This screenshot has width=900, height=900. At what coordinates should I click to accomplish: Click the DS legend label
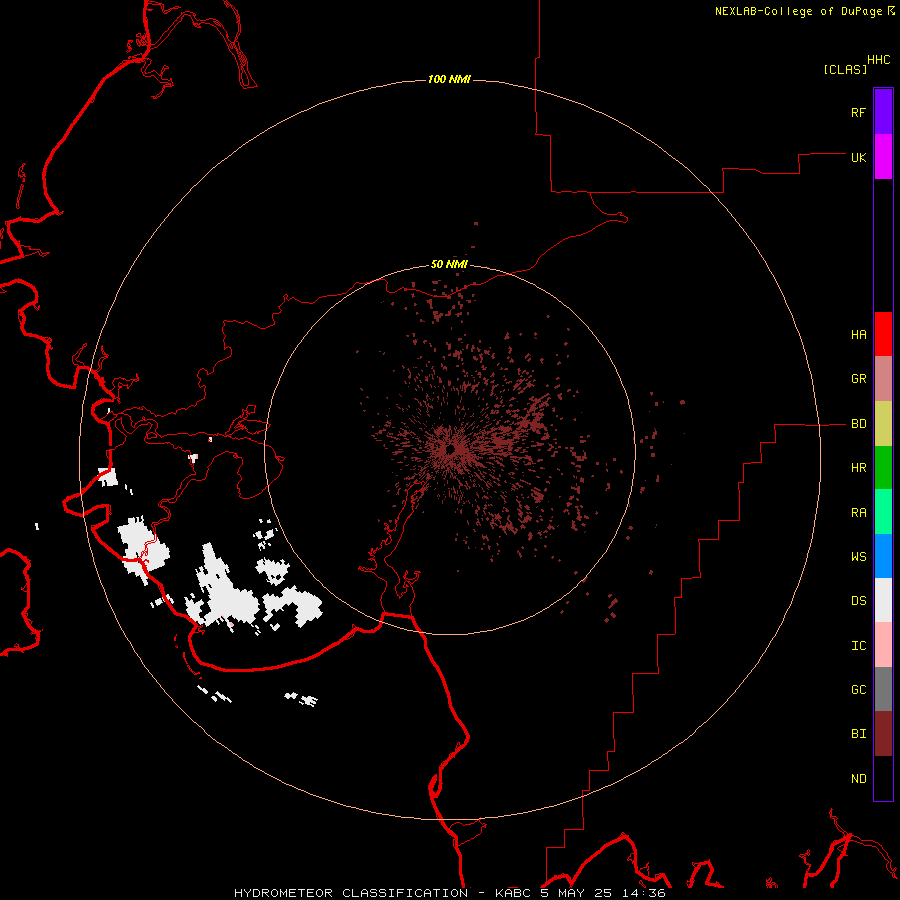click(x=858, y=601)
